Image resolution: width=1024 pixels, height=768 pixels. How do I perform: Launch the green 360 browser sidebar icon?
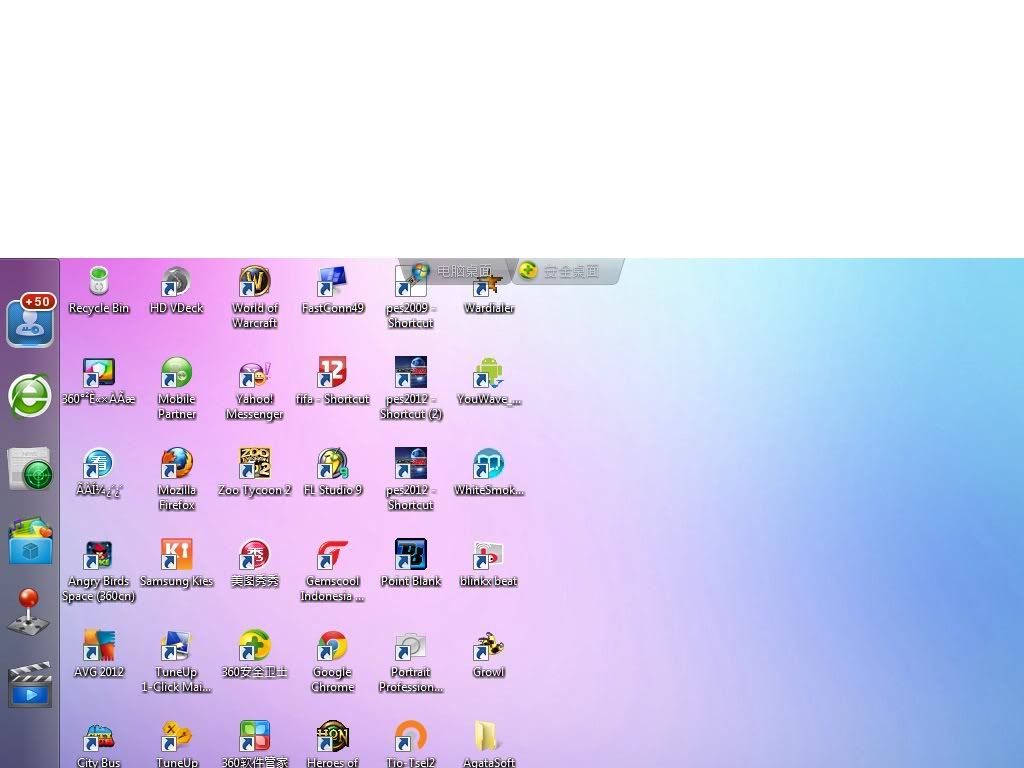click(x=30, y=396)
